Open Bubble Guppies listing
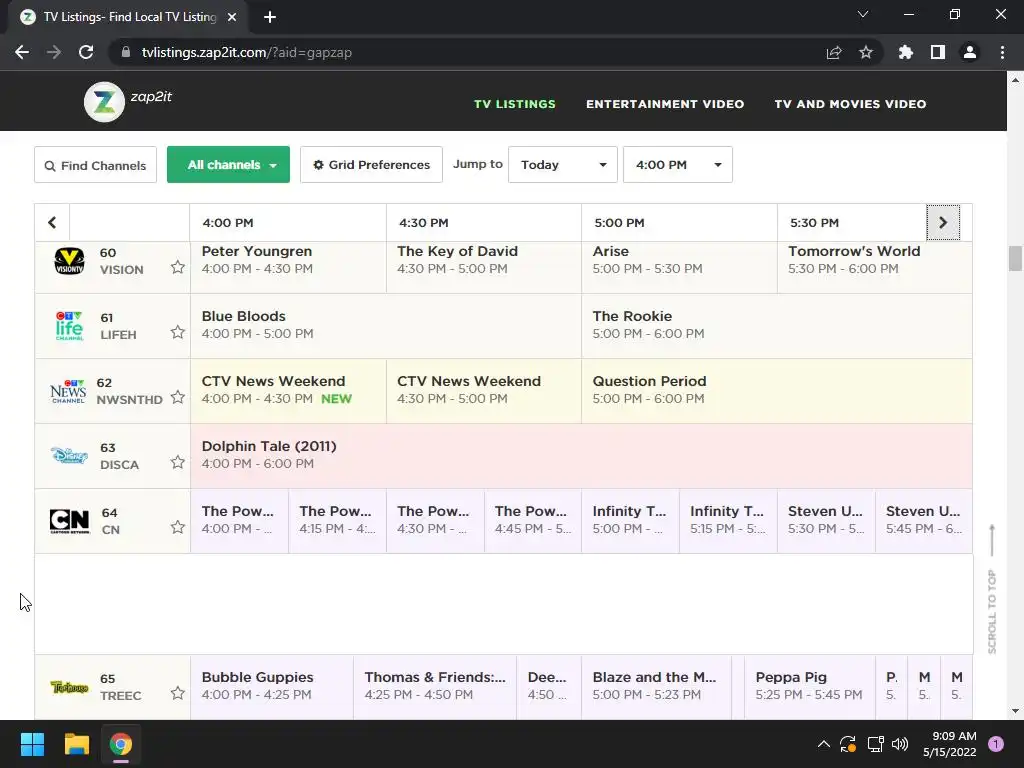This screenshot has height=768, width=1024. pos(272,686)
